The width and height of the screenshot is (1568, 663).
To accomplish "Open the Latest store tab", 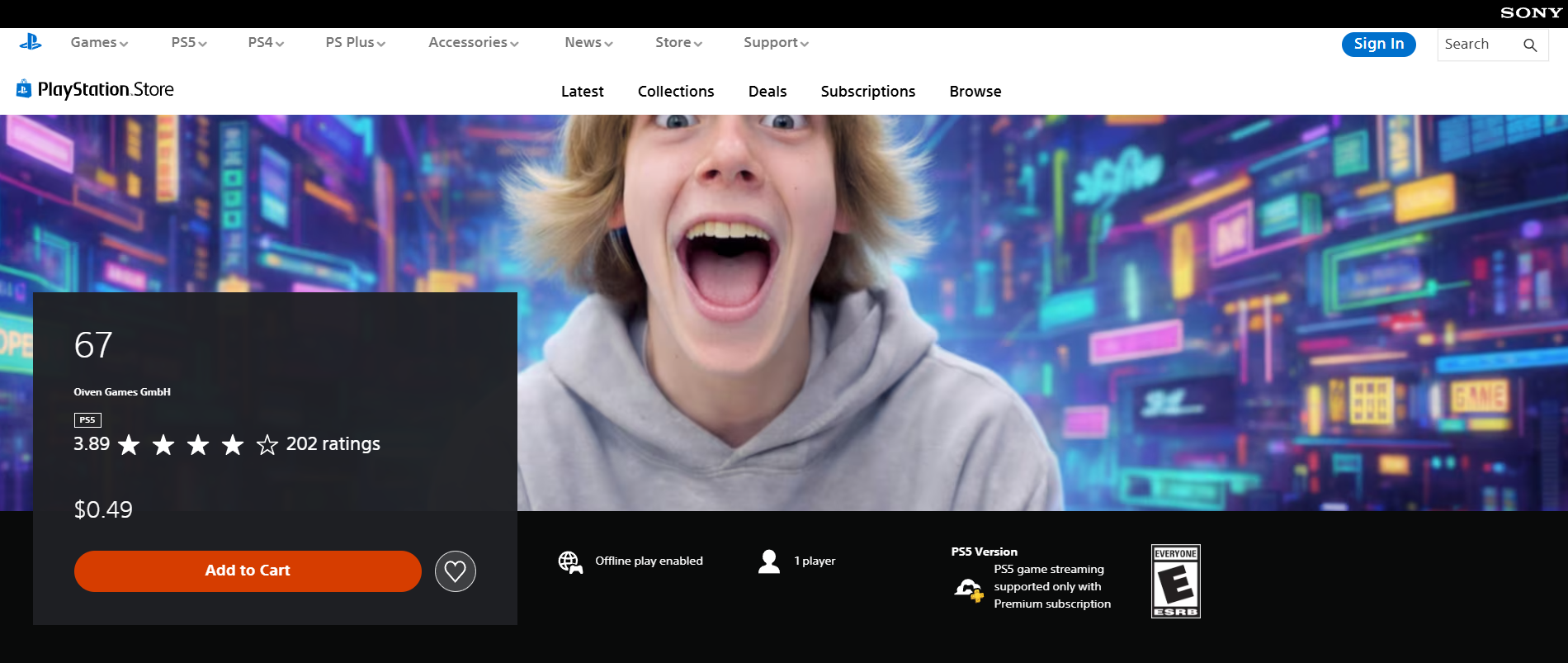I will point(583,92).
